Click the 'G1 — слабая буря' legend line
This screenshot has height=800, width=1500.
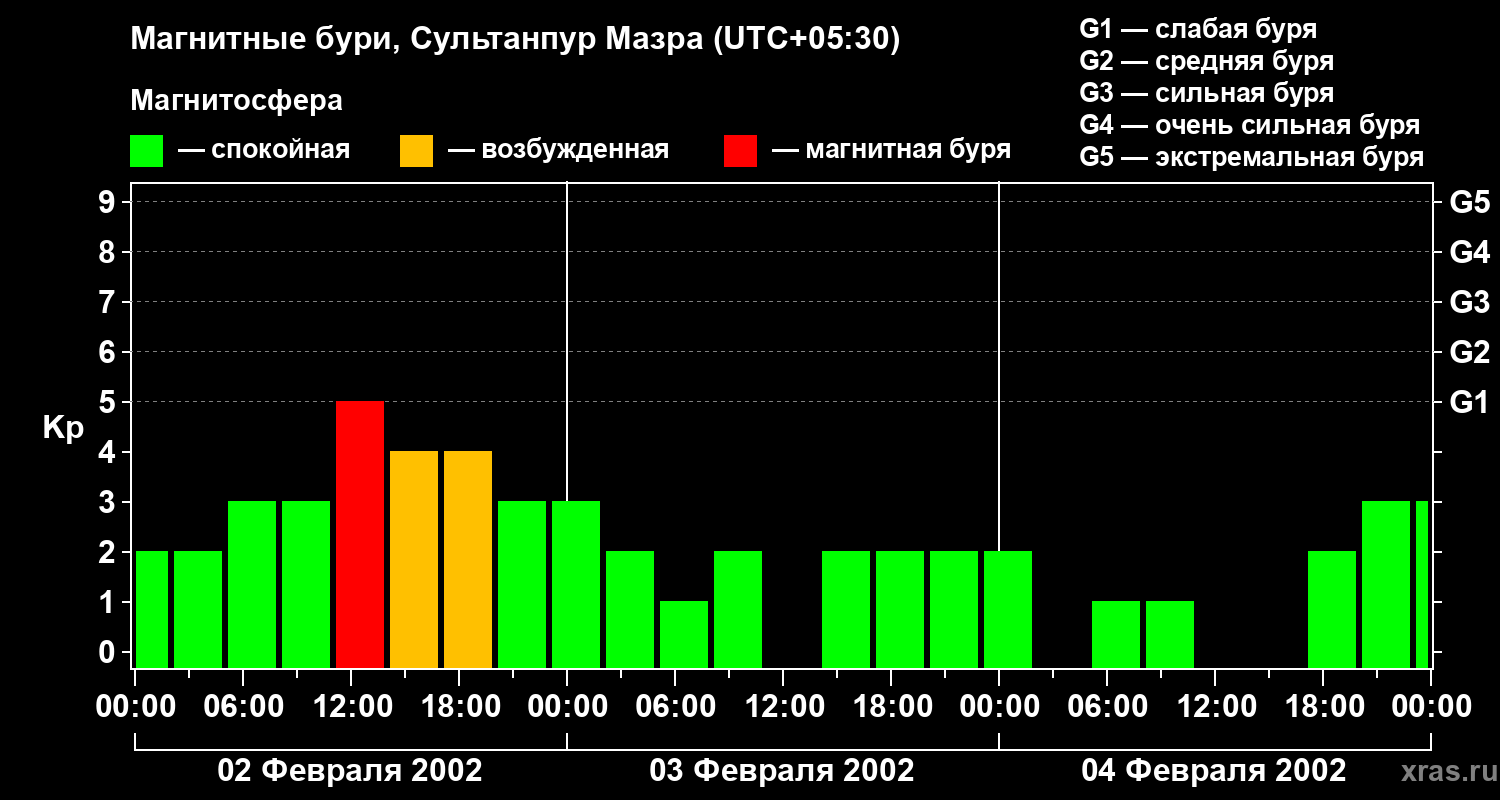pos(1198,29)
